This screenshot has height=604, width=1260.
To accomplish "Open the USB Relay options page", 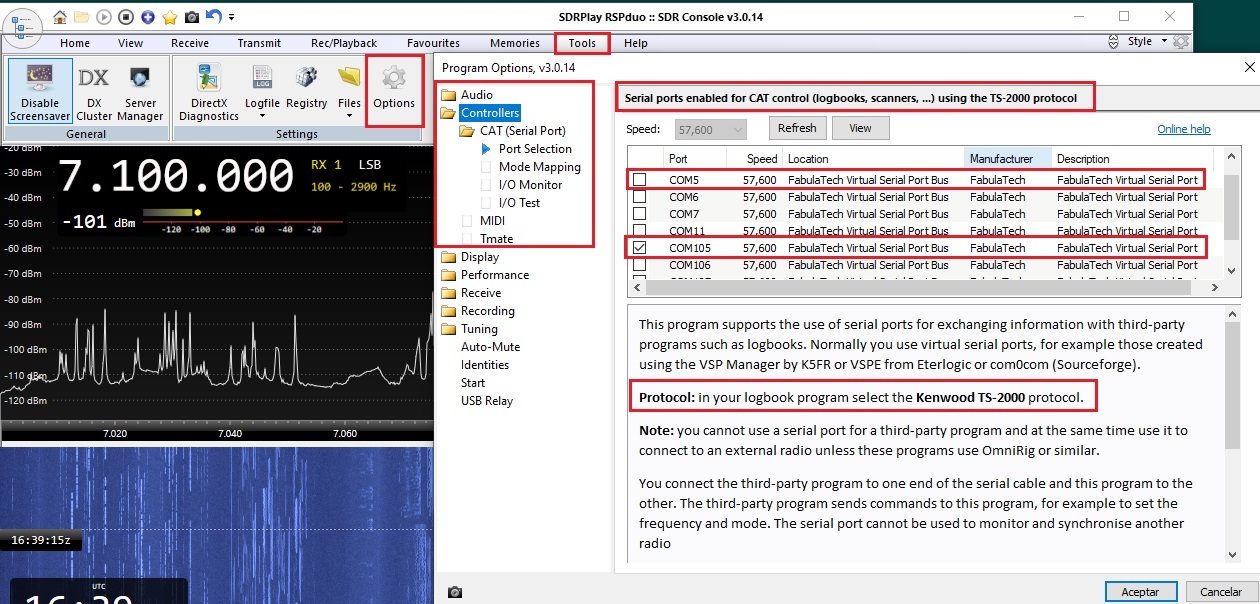I will (x=487, y=401).
